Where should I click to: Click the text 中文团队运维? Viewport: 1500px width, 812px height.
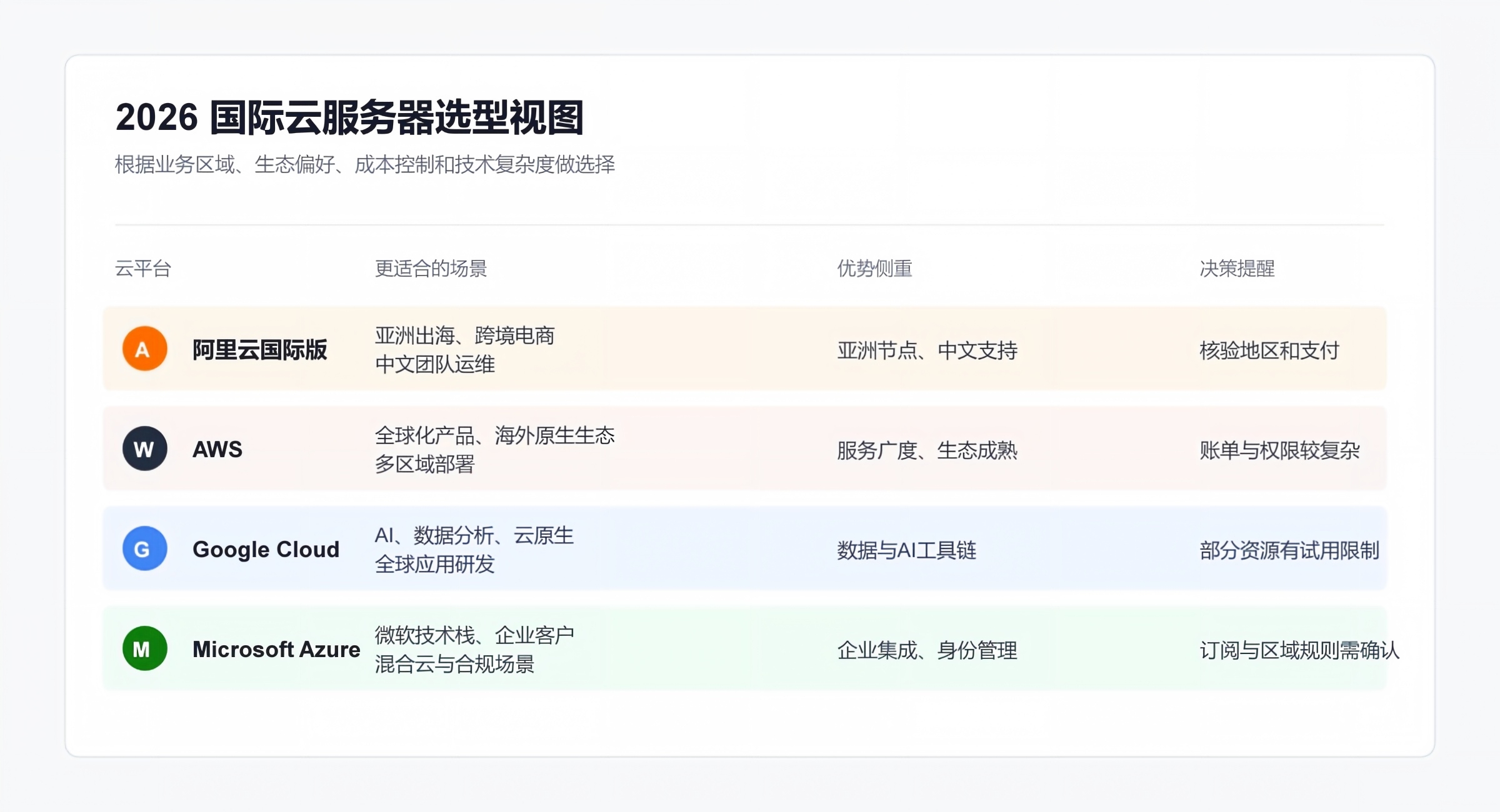(434, 364)
